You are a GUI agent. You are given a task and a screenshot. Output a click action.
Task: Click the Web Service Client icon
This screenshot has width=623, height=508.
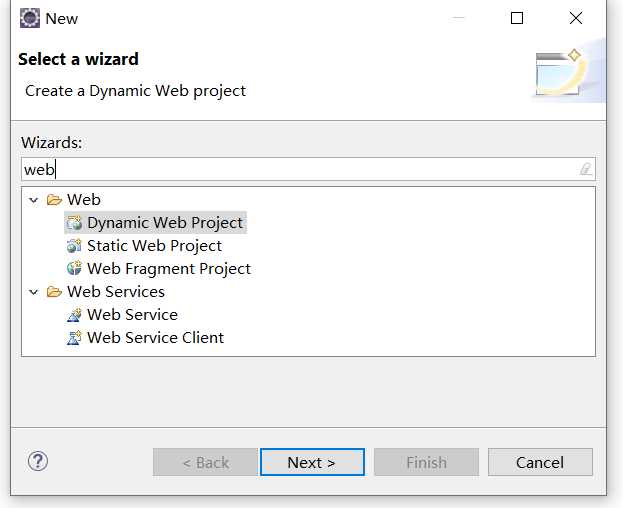coord(74,338)
